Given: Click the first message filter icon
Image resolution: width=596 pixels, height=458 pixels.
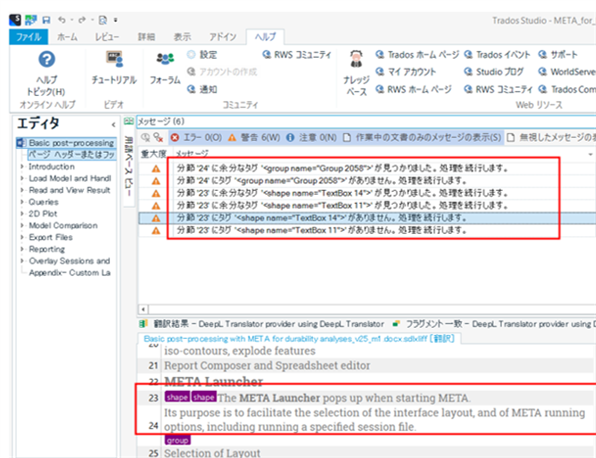Looking at the screenshot, I should click(145, 137).
